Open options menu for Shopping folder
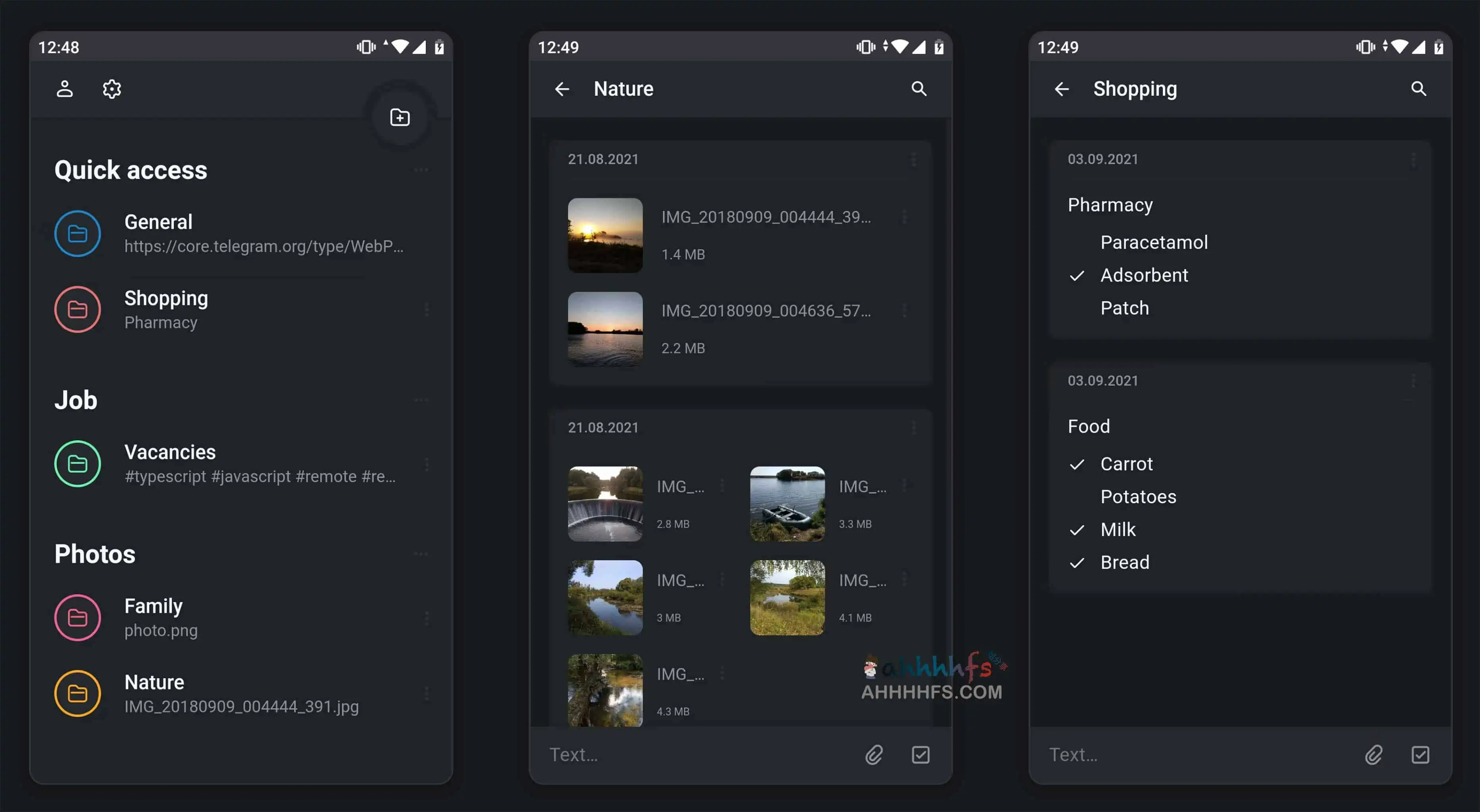The width and height of the screenshot is (1480, 812). pos(426,310)
